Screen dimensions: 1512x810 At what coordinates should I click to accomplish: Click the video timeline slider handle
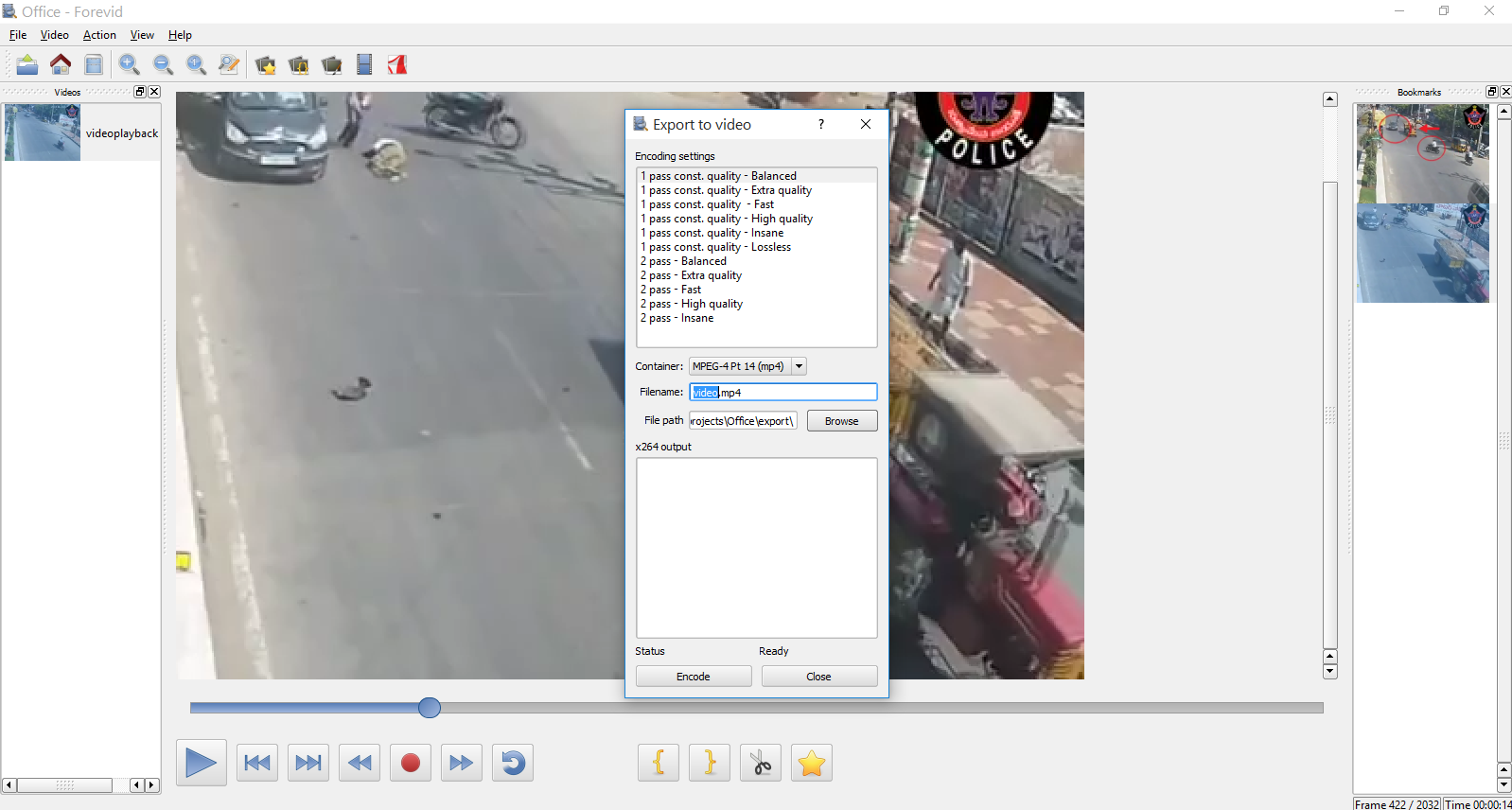click(x=430, y=708)
